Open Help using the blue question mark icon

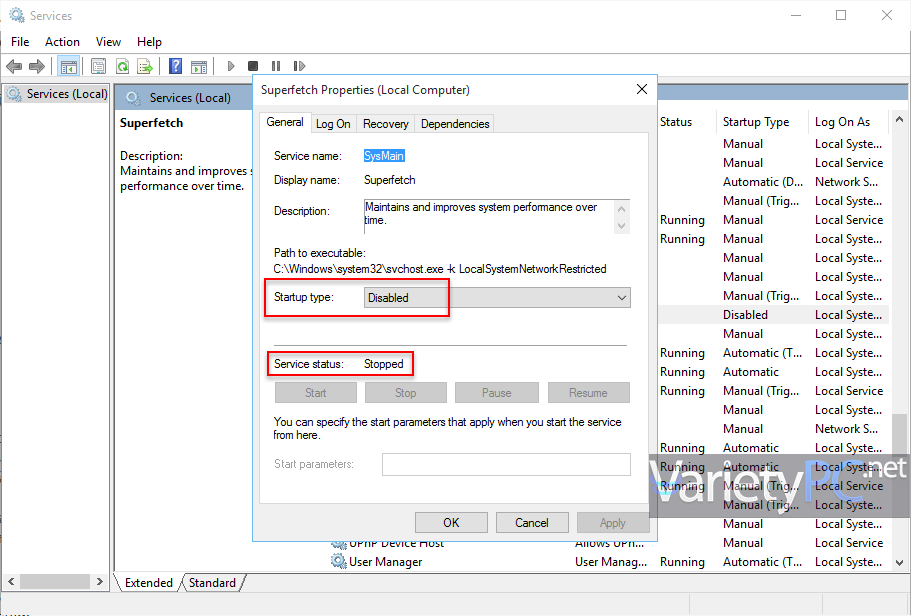click(174, 66)
